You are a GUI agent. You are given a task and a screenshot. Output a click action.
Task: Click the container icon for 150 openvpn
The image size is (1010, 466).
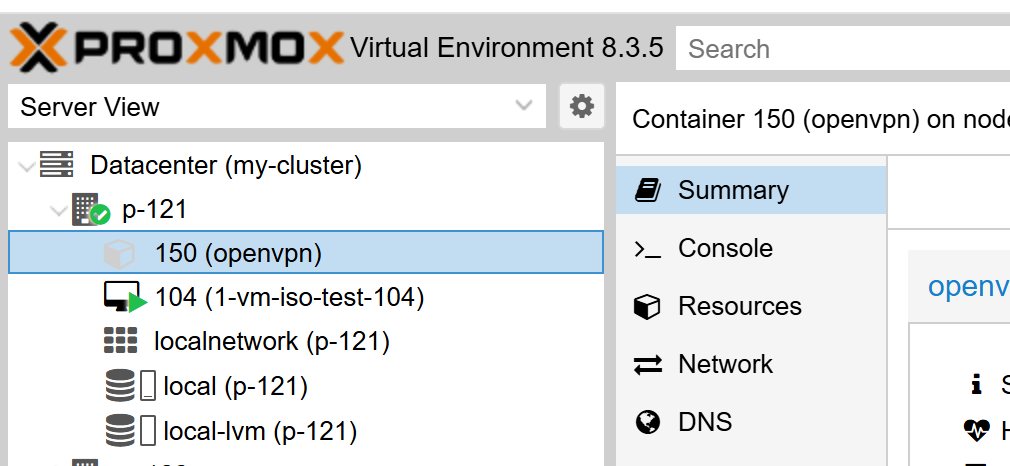(x=119, y=253)
